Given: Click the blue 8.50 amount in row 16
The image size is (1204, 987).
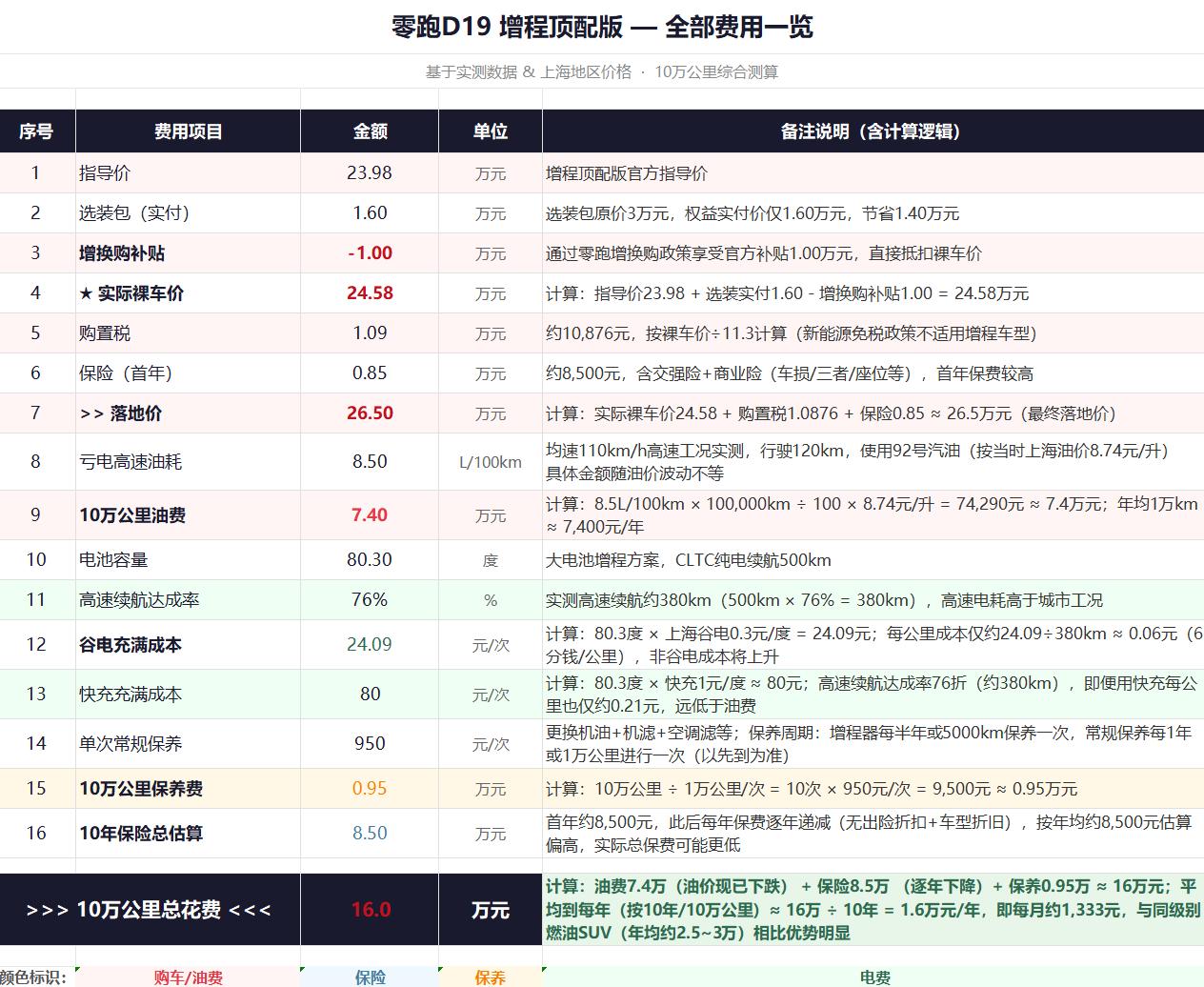Looking at the screenshot, I should (370, 834).
